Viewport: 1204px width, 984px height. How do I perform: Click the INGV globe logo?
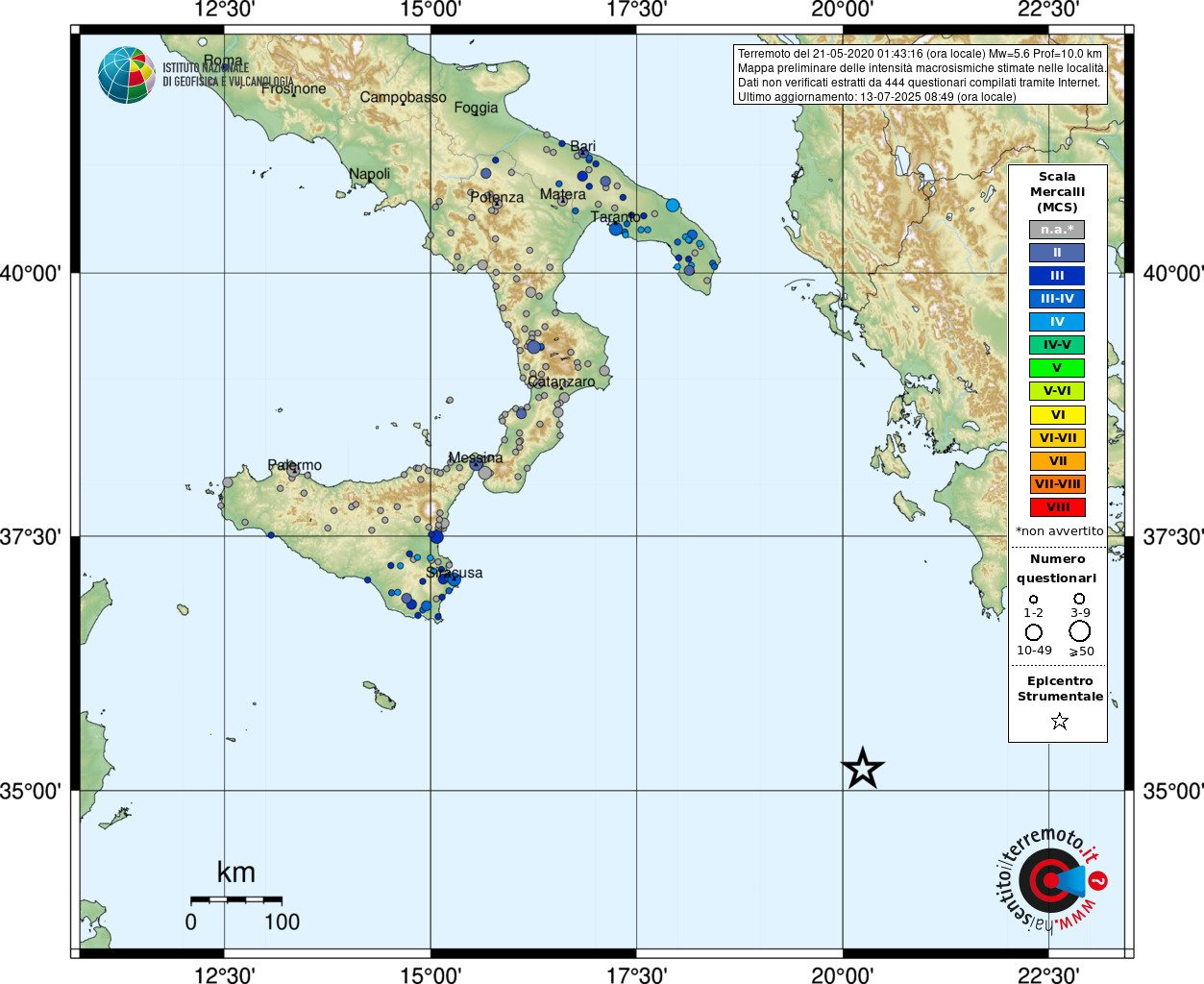(x=127, y=75)
